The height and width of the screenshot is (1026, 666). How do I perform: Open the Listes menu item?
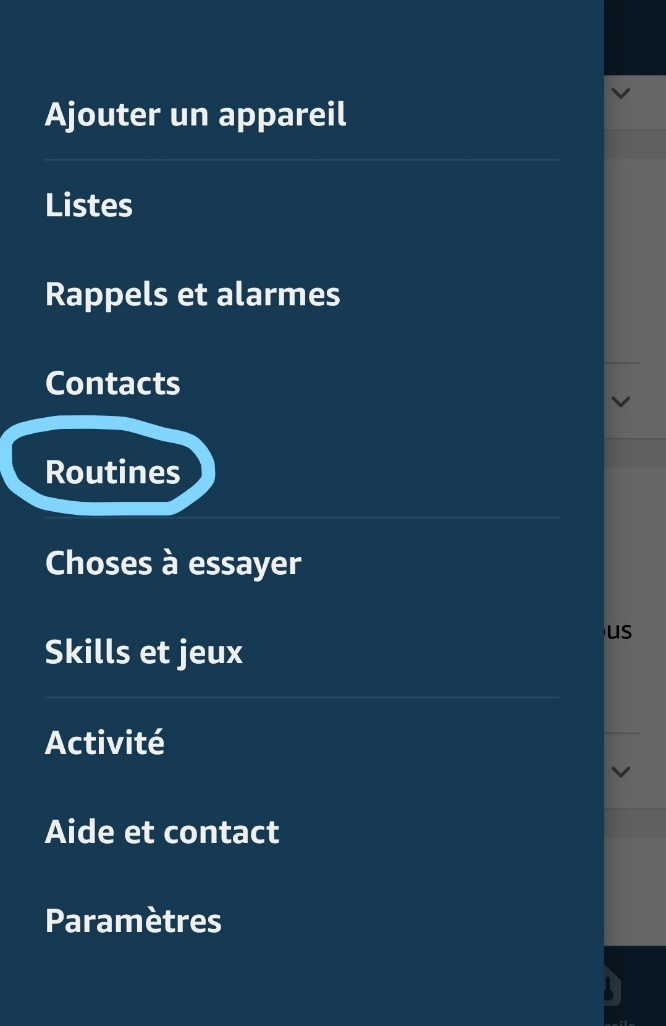point(89,205)
